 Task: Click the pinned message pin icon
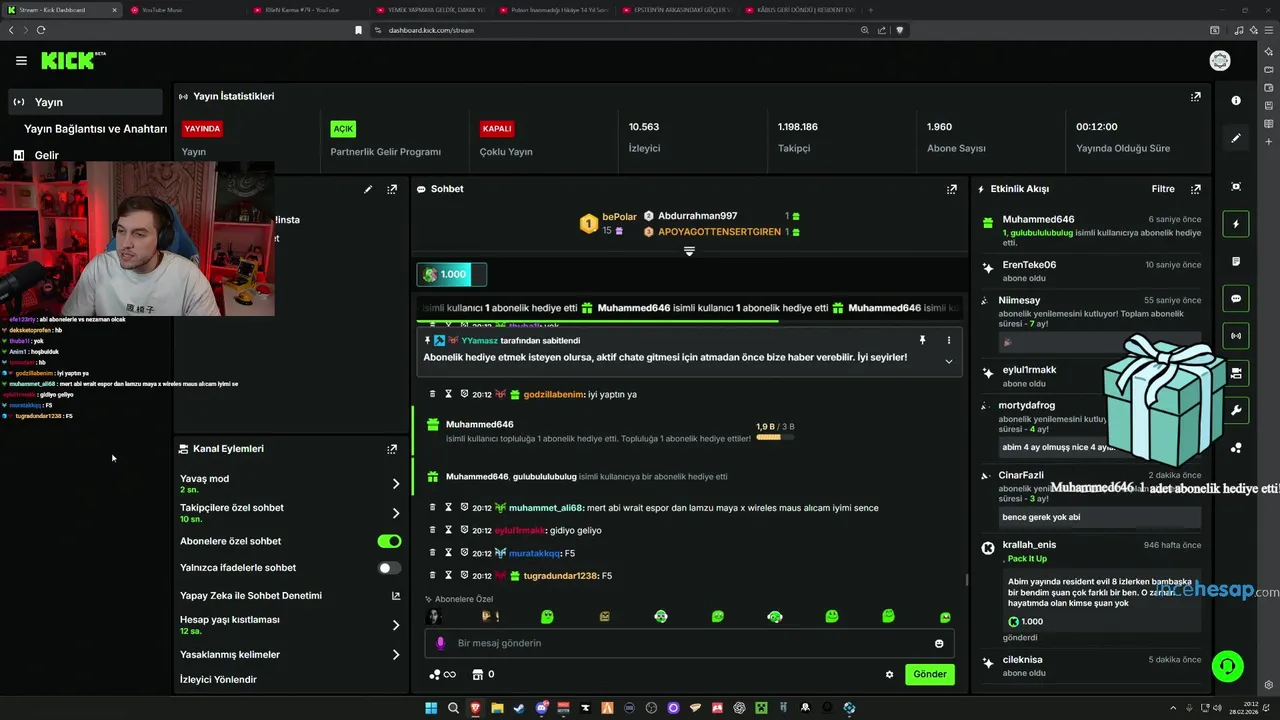tap(922, 340)
